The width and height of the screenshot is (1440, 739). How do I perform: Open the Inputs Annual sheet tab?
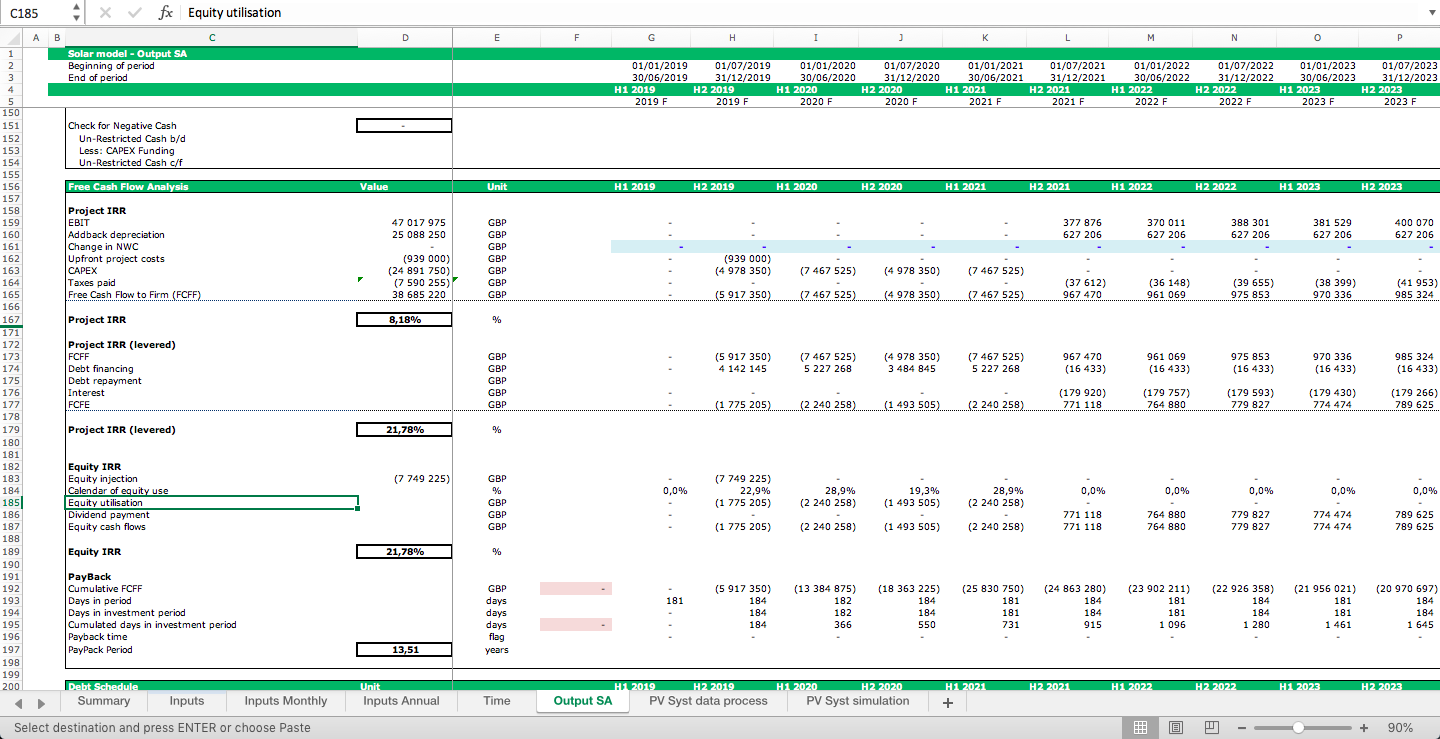coord(401,701)
